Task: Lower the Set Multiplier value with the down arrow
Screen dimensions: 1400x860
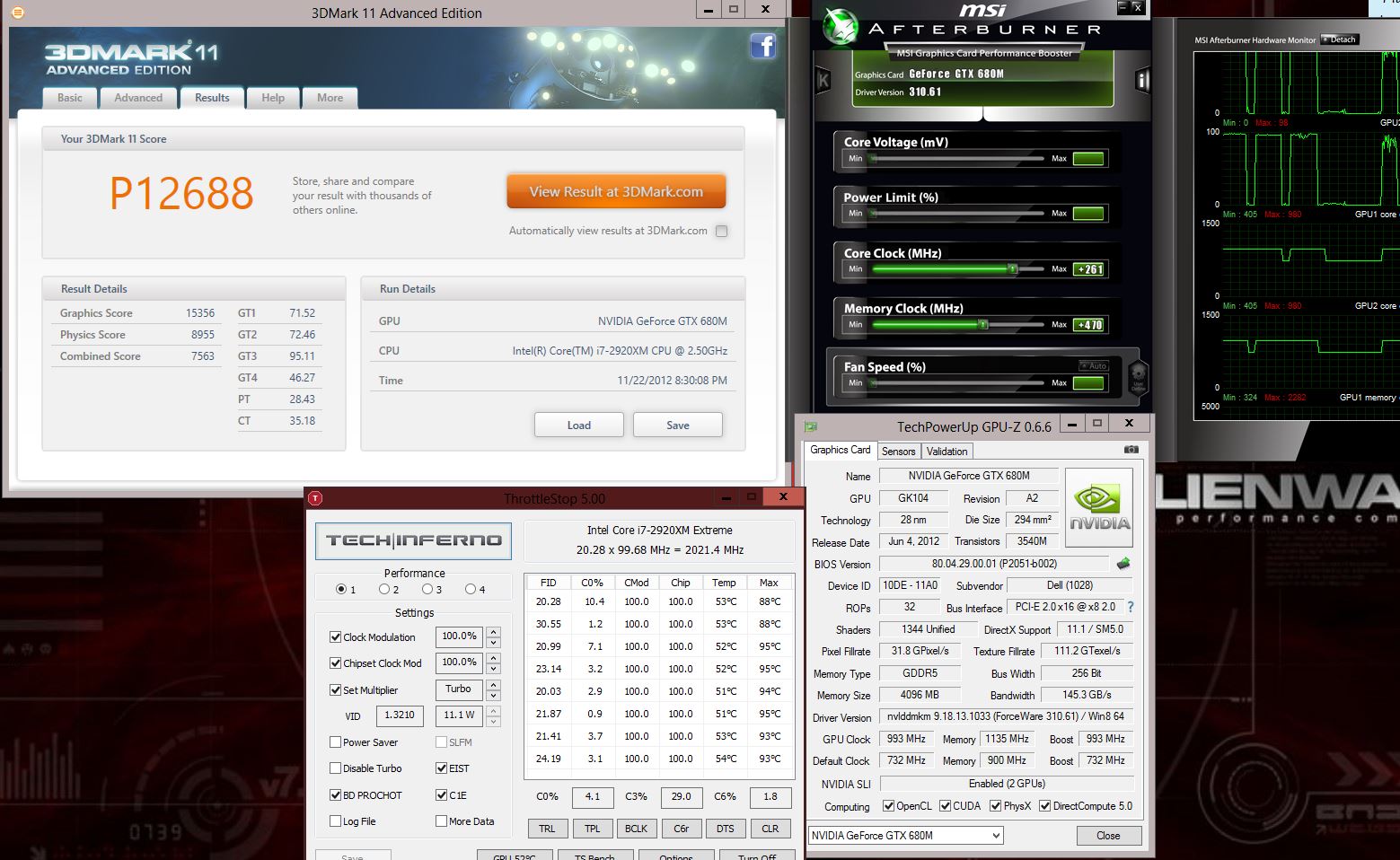Action: [494, 696]
